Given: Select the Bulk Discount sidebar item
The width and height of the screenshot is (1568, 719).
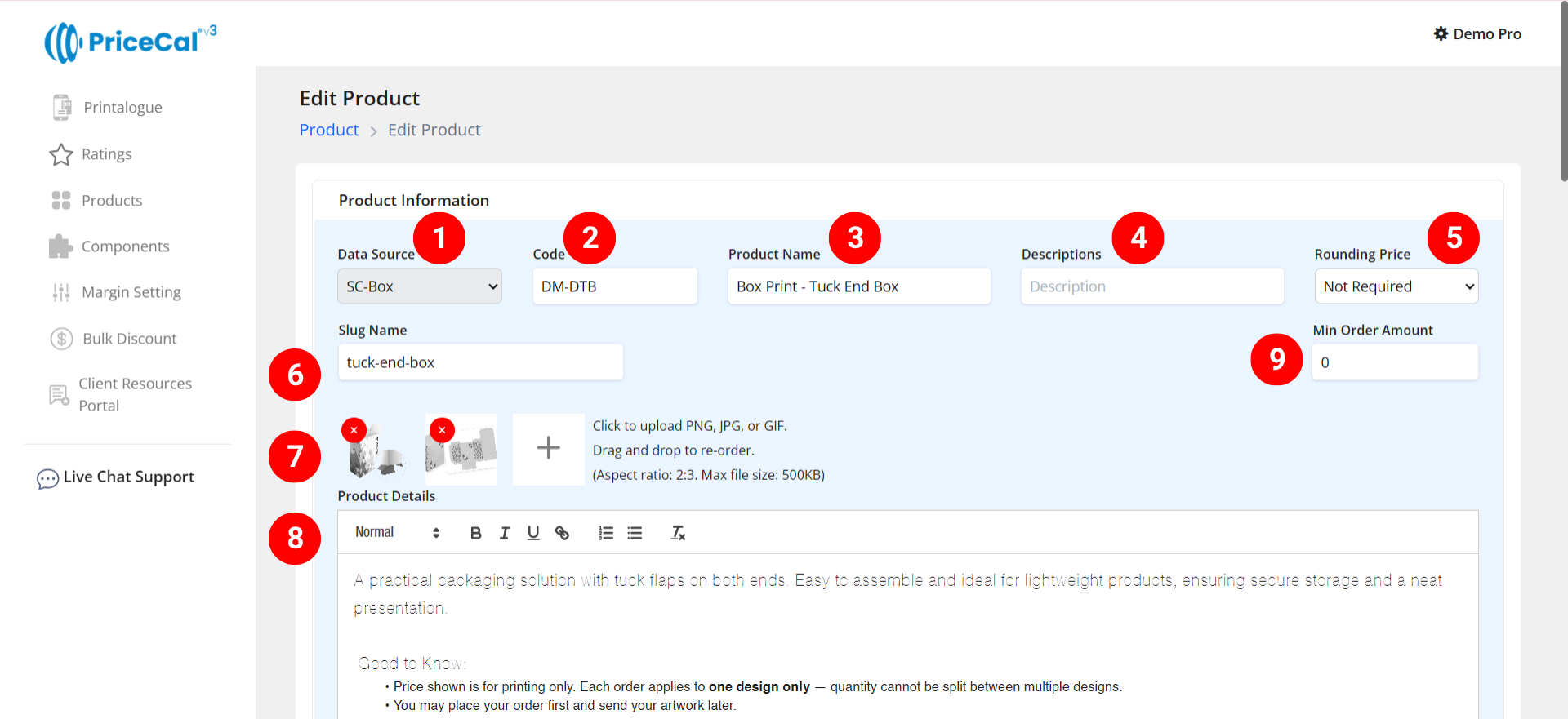Looking at the screenshot, I should click(x=129, y=339).
